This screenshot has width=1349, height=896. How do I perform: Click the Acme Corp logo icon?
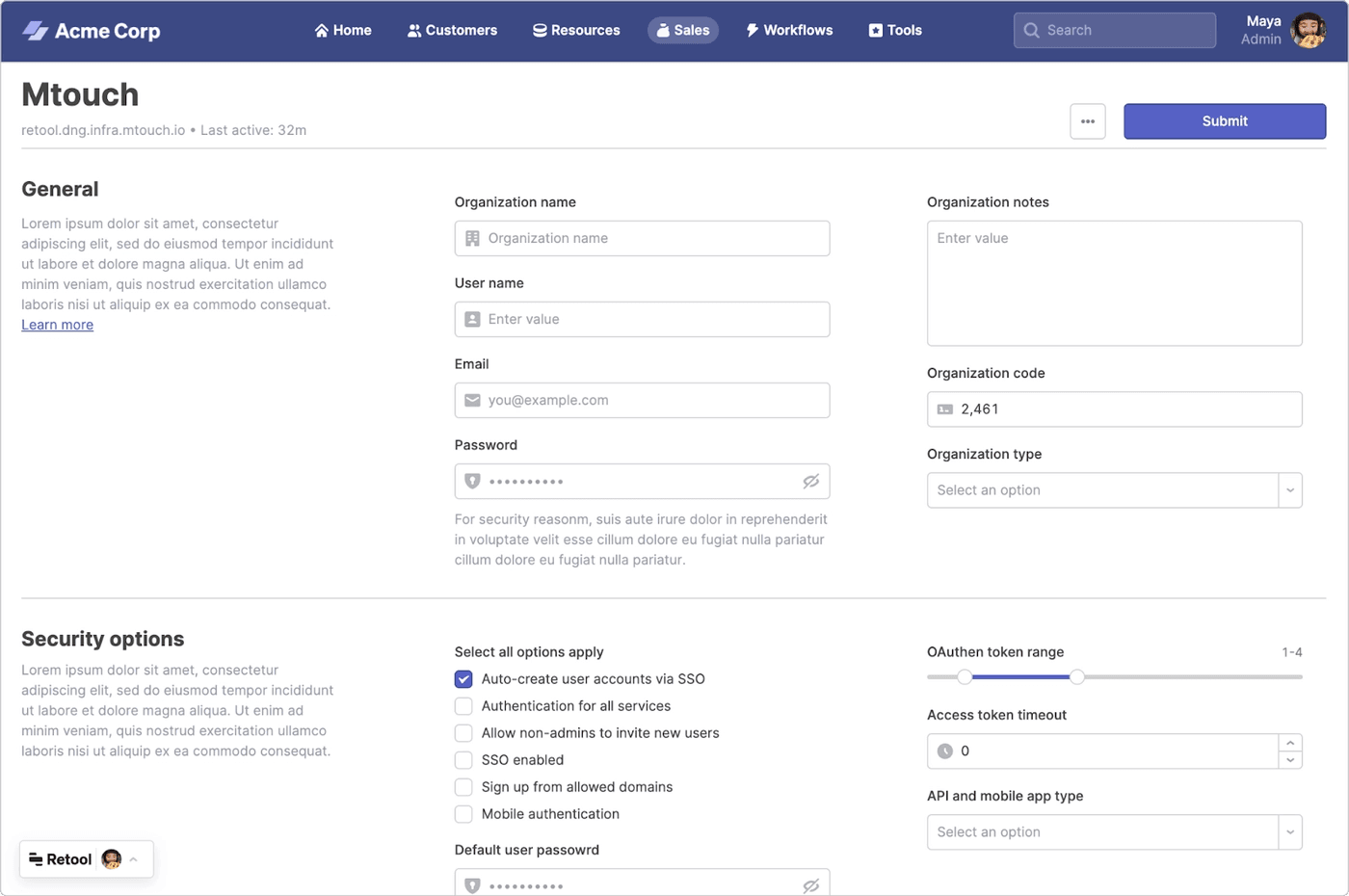36,31
